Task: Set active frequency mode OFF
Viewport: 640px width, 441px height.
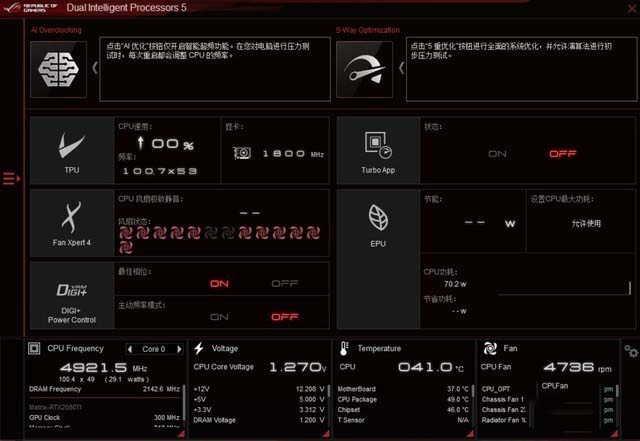Action: (x=285, y=317)
